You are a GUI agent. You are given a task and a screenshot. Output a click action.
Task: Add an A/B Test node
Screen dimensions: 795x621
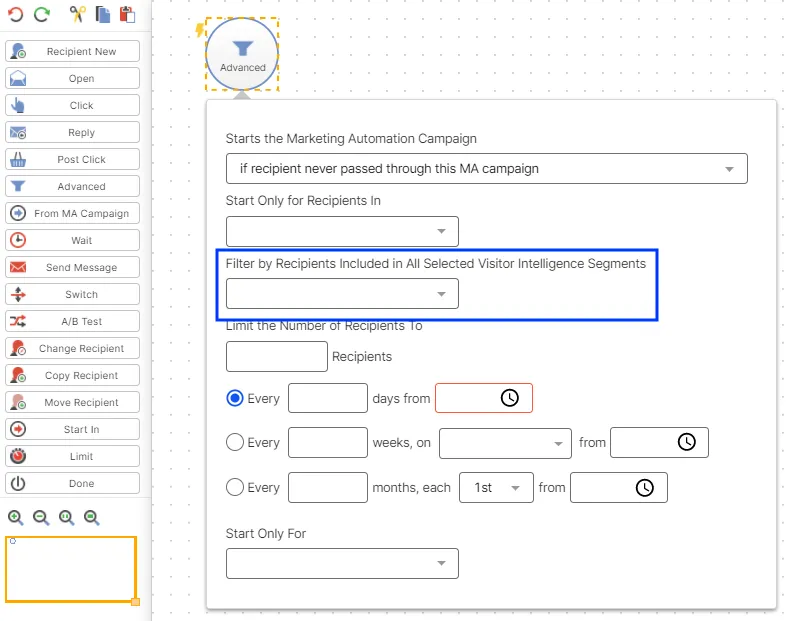coord(73,321)
